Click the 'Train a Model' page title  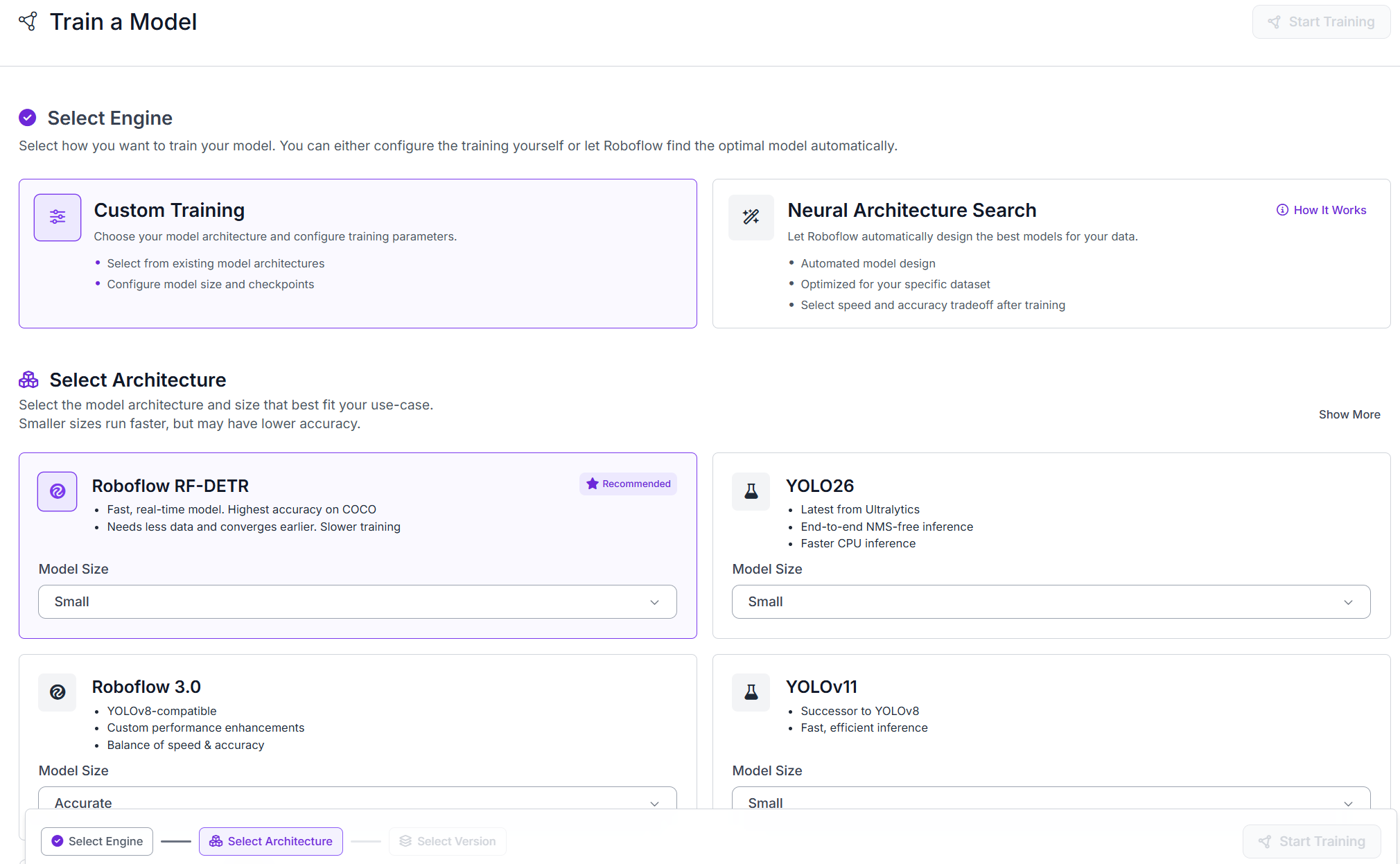[123, 21]
